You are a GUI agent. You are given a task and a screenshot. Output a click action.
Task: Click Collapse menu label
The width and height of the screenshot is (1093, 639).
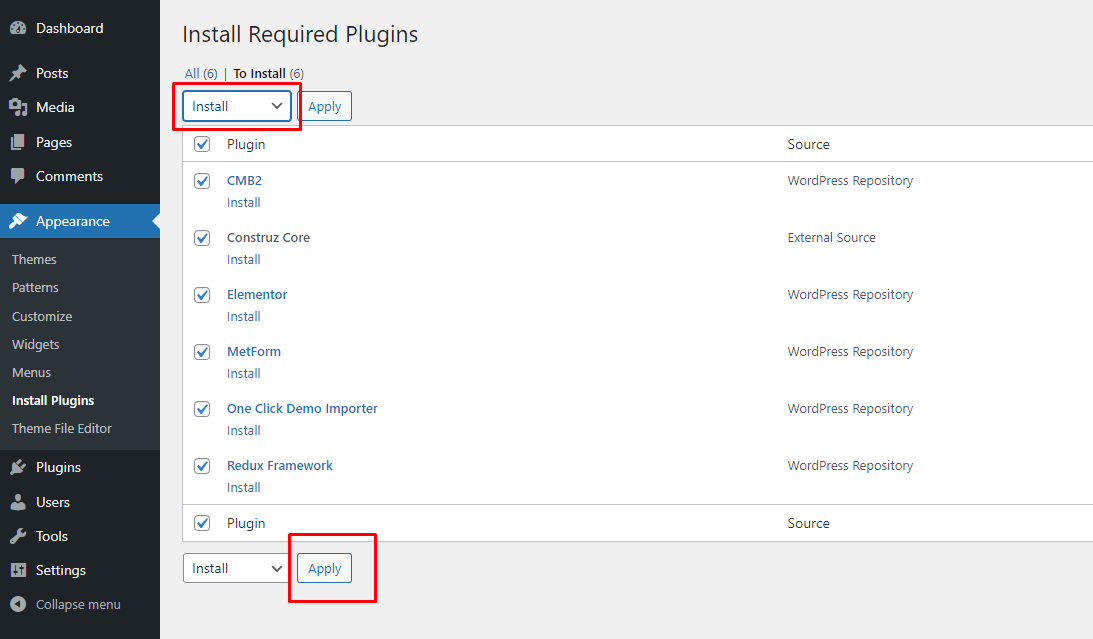[x=79, y=604]
